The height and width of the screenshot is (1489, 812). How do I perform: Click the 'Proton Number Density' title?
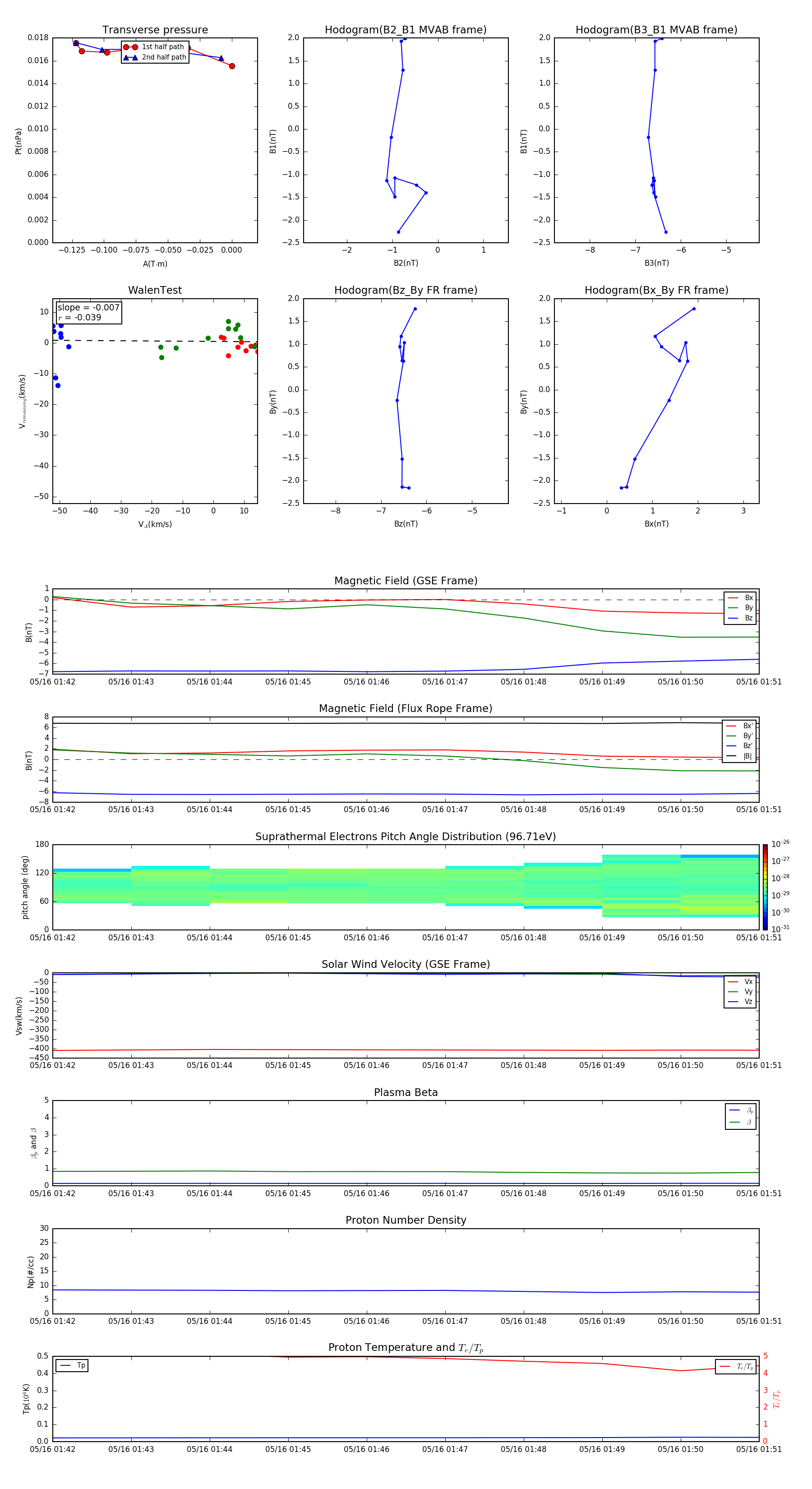(x=406, y=1220)
